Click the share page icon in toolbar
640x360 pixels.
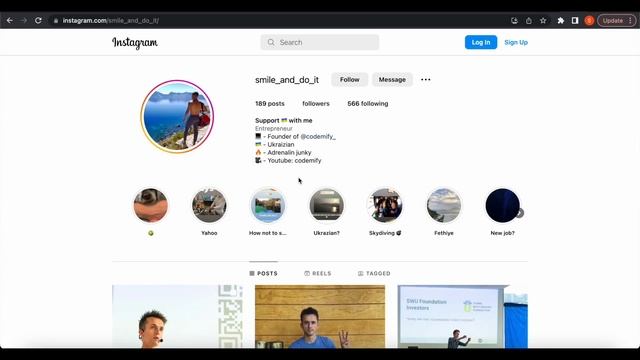(x=529, y=20)
